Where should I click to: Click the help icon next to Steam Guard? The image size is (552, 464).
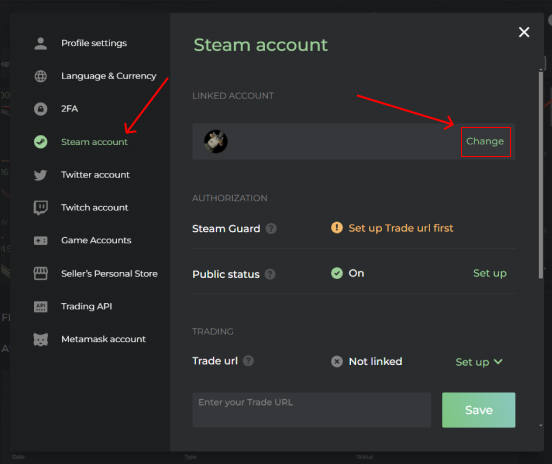271,228
